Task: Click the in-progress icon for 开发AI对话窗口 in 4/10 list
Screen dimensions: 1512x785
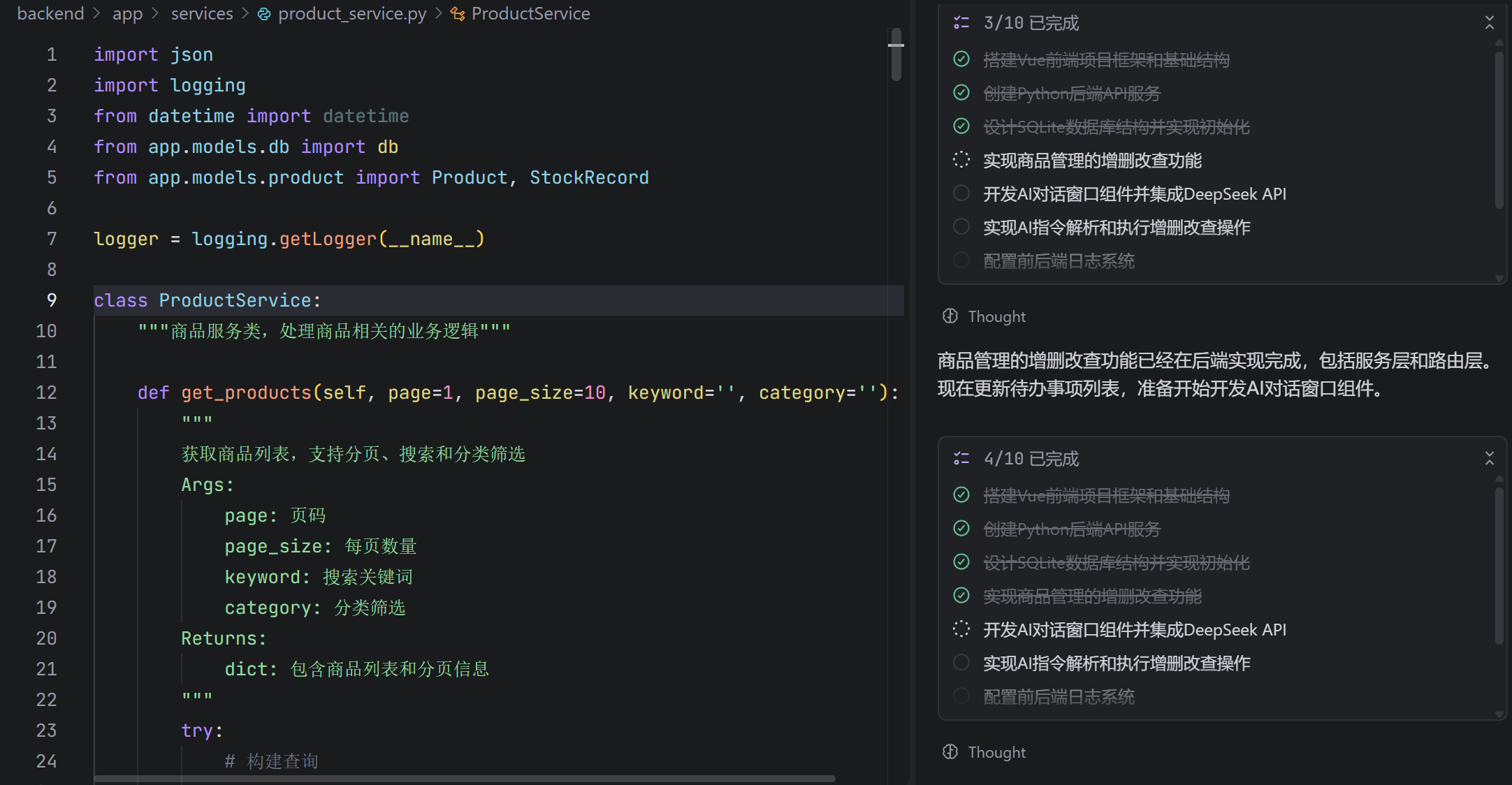Action: coord(961,629)
